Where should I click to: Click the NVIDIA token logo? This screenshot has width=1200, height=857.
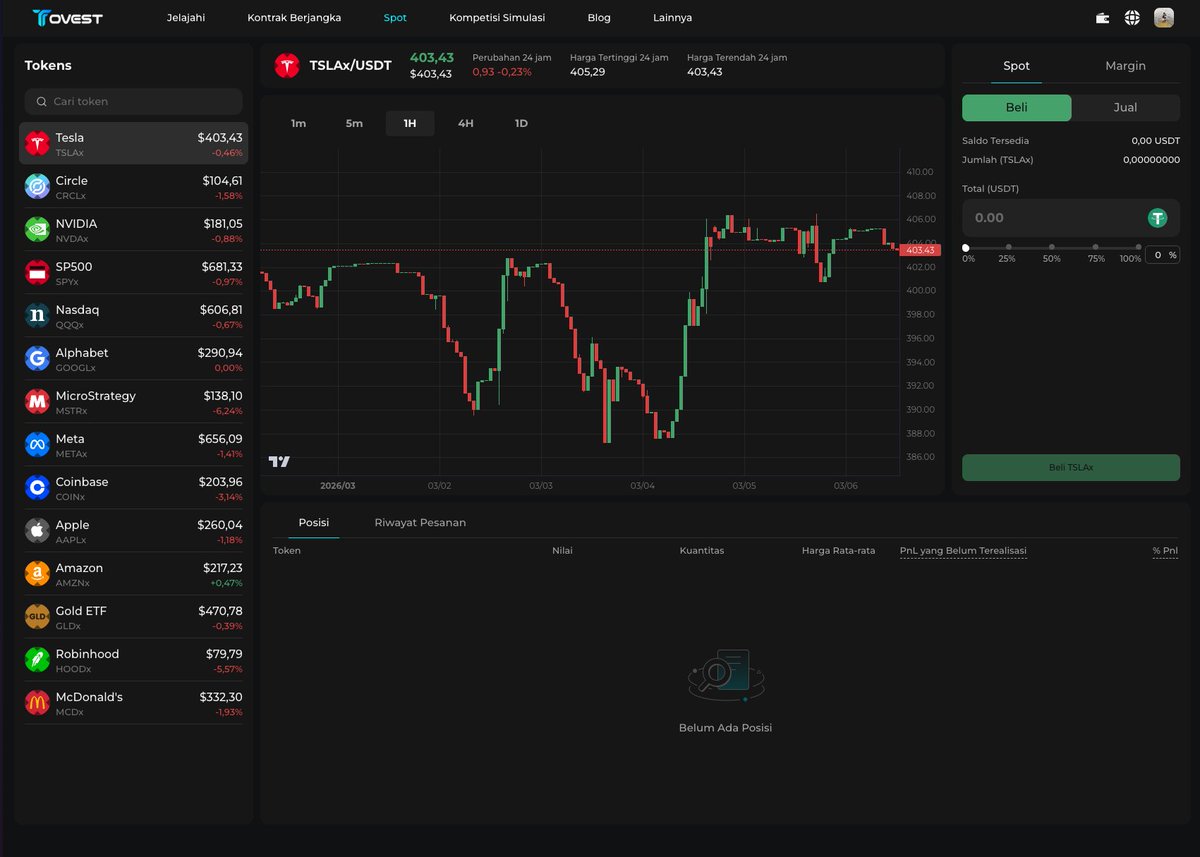(x=37, y=230)
